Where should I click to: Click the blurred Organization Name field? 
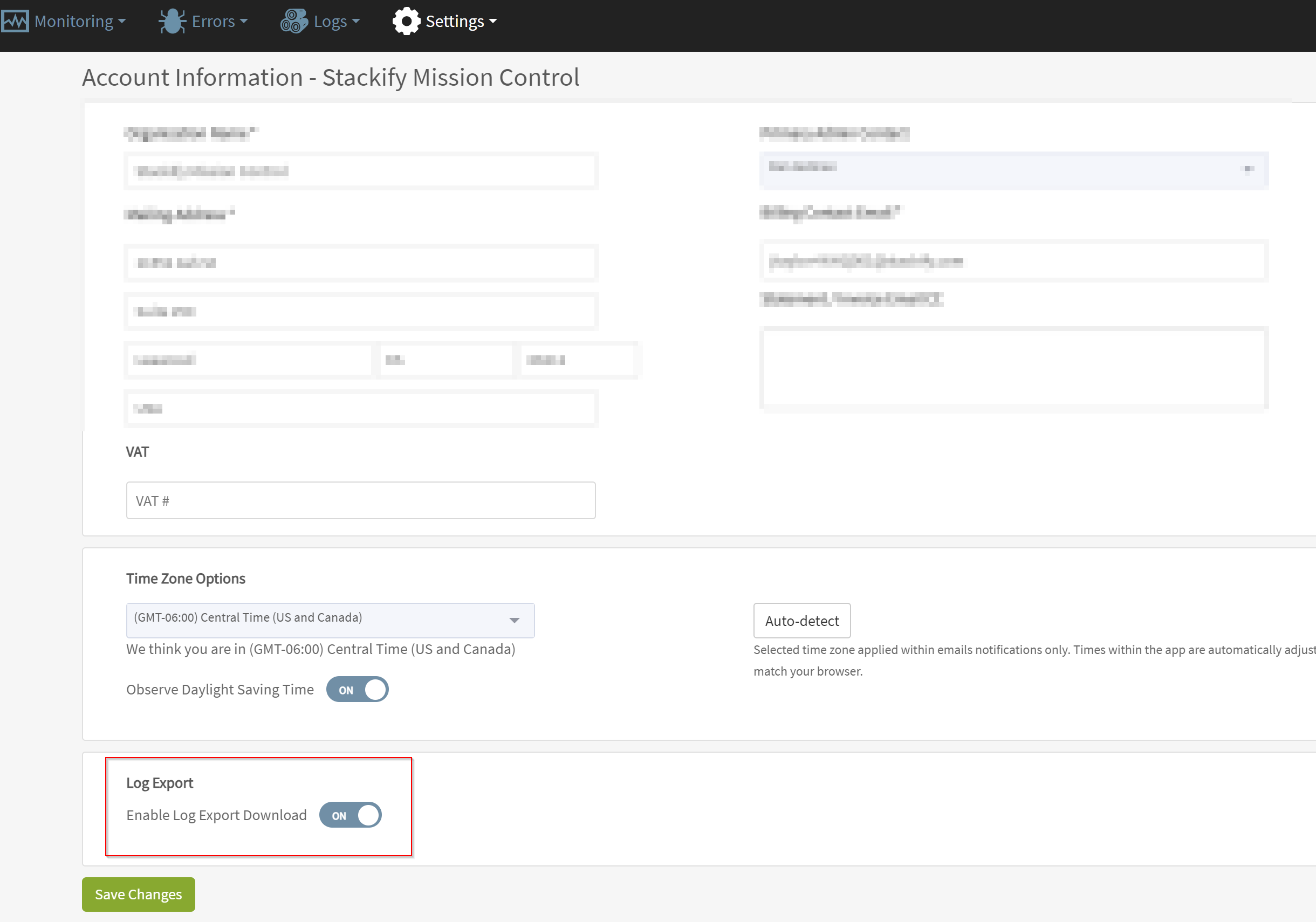(x=360, y=171)
